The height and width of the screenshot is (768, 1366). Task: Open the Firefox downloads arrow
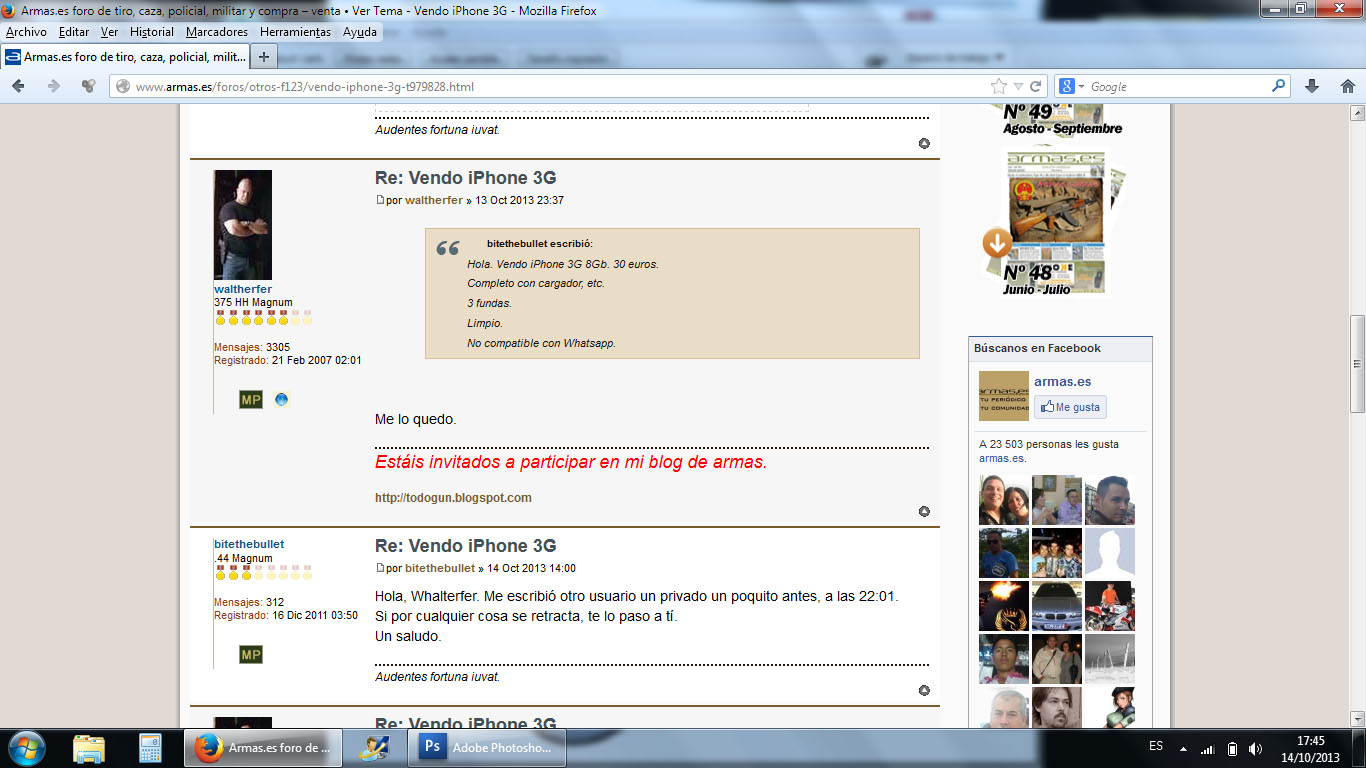point(1312,87)
